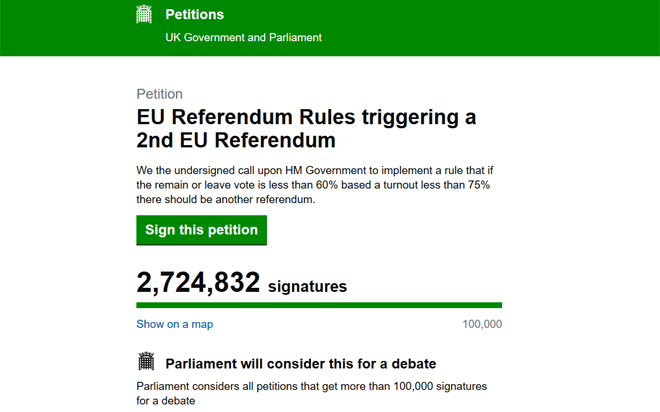Click the '2nd EU Referendum' title line
The height and width of the screenshot is (412, 660).
coord(236,140)
